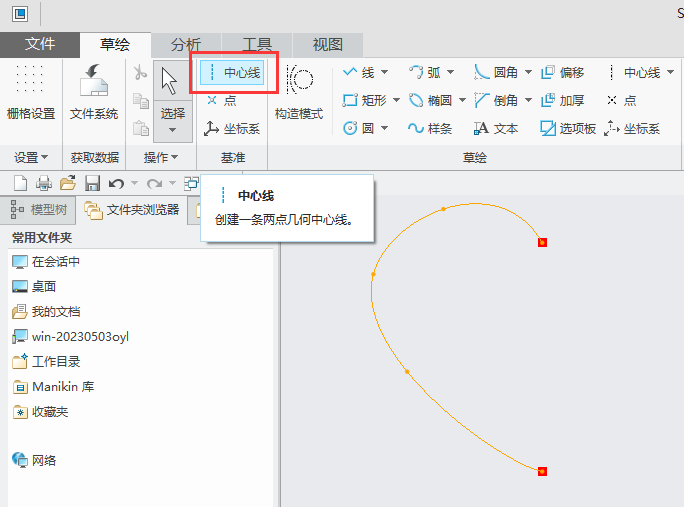Image resolution: width=684 pixels, height=507 pixels.
Task: Select the Chamfer (倒角) tool
Action: (x=496, y=101)
